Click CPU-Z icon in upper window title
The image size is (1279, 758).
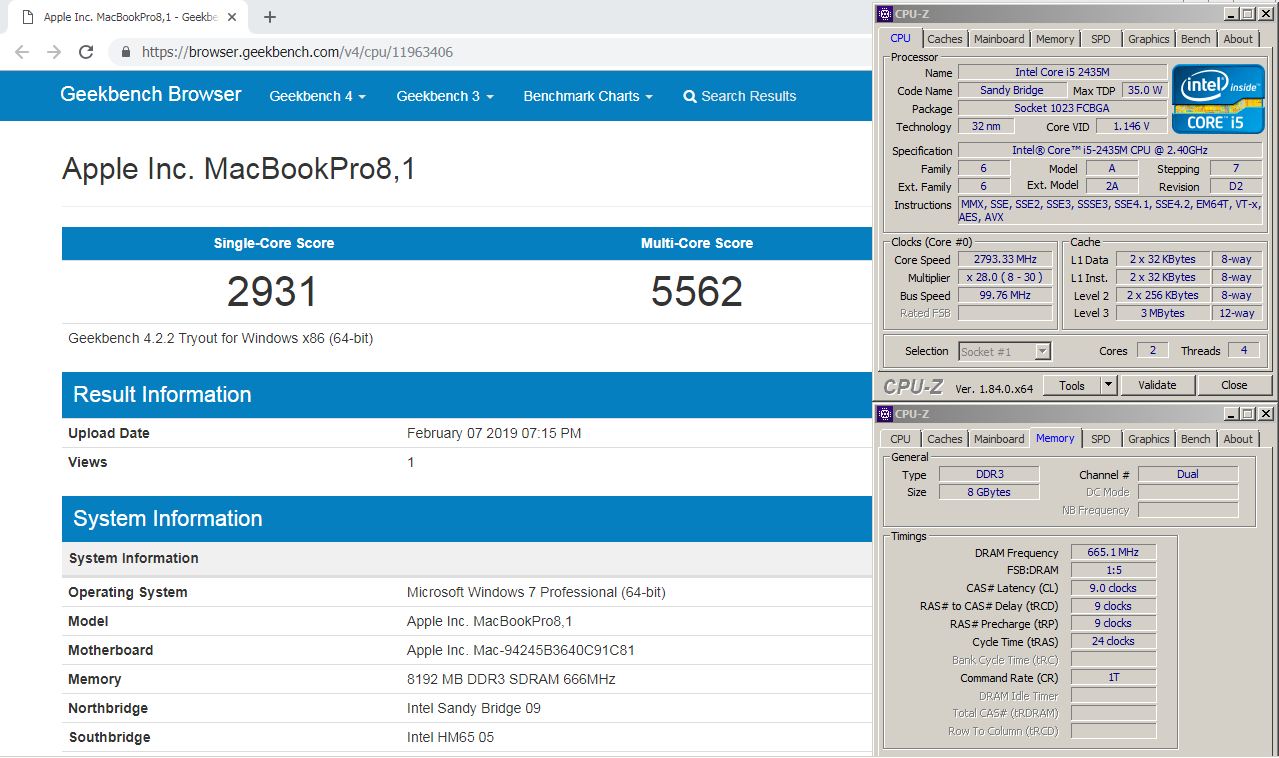point(884,13)
